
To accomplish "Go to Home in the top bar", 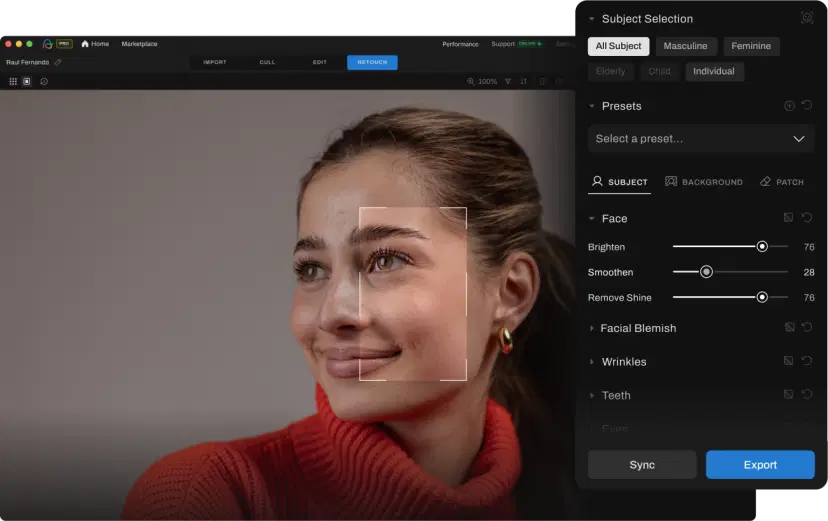I will pos(95,44).
